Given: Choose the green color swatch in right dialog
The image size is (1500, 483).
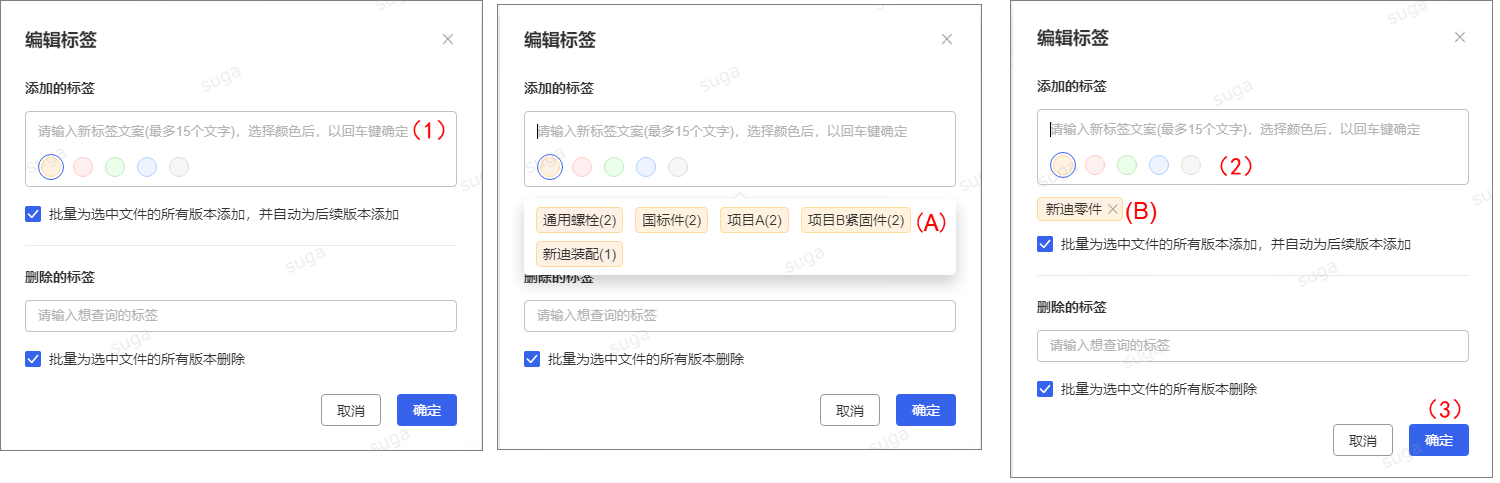Looking at the screenshot, I should click(1127, 165).
